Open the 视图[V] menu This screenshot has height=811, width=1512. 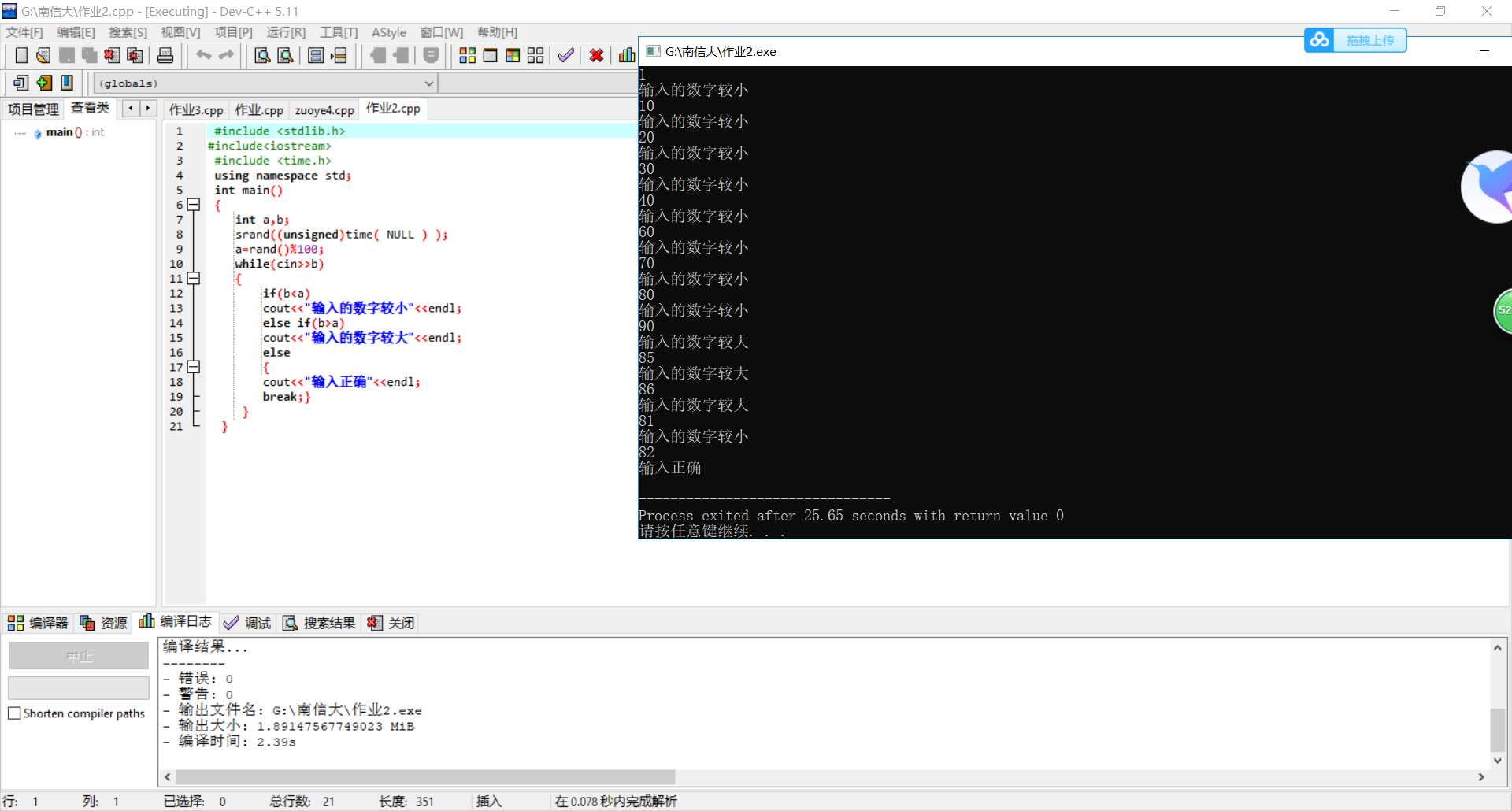click(180, 32)
